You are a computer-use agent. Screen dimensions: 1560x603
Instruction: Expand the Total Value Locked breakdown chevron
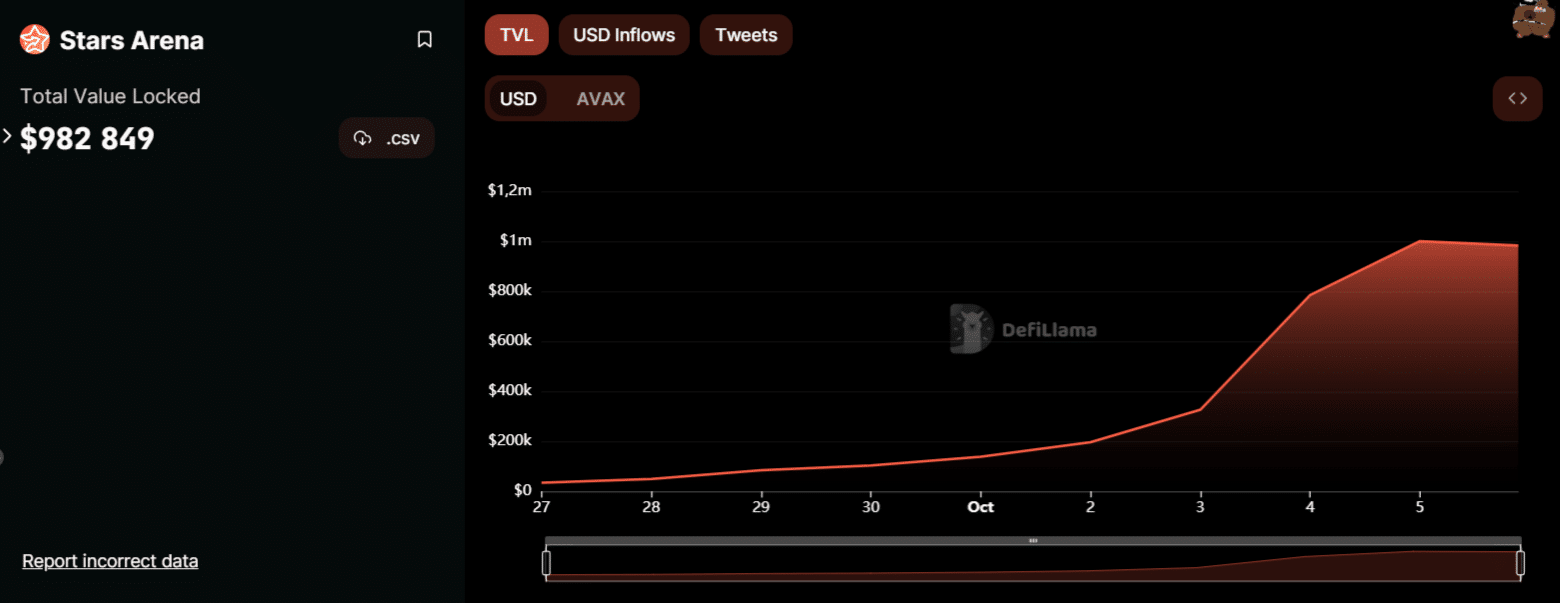pos(7,136)
